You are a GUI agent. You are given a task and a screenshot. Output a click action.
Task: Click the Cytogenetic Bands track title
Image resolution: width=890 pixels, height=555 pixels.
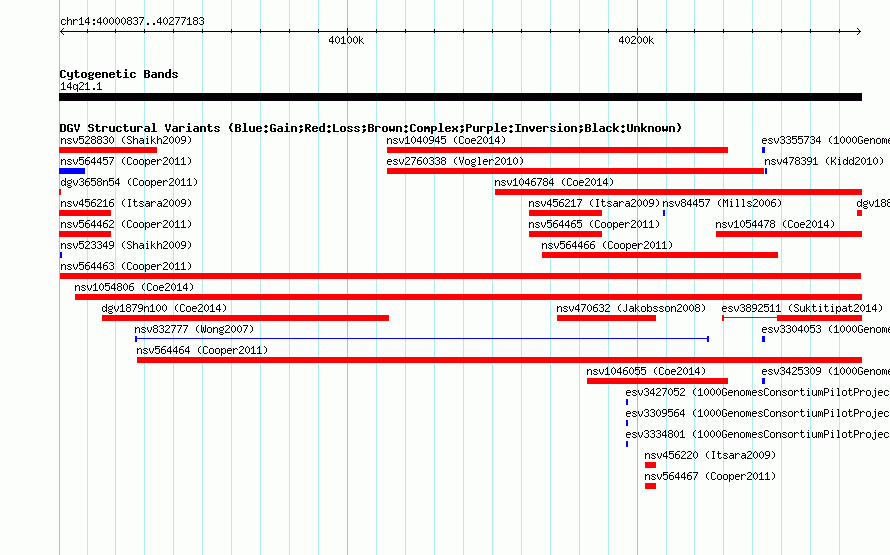coord(119,74)
